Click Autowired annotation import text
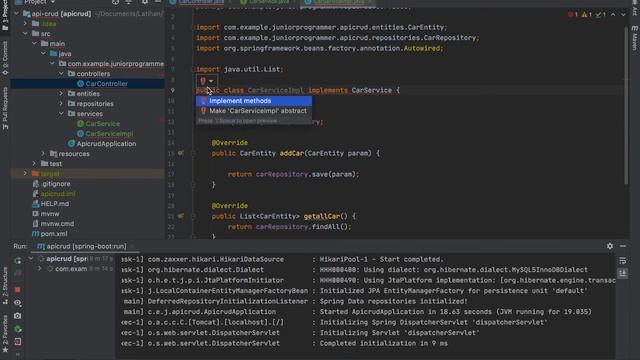The height and width of the screenshot is (360, 640). 422,48
